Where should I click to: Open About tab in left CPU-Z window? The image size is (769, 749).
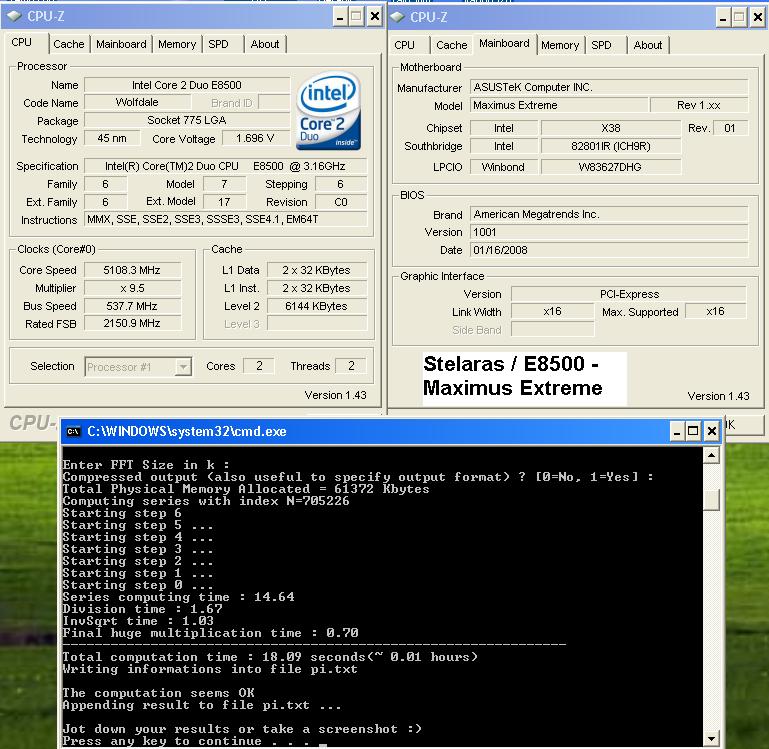[265, 44]
